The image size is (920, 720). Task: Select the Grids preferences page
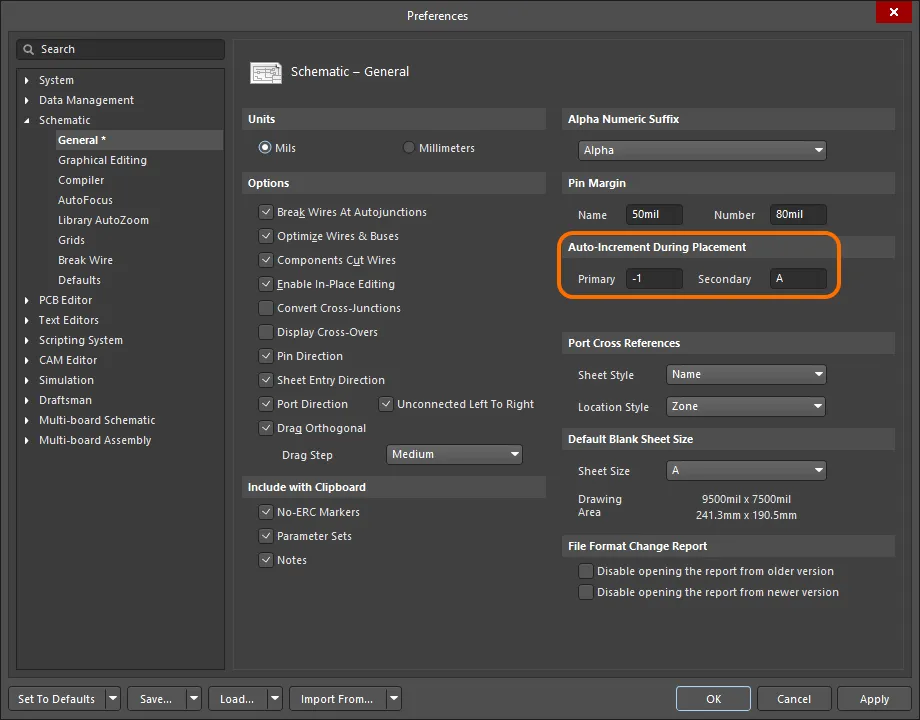(x=73, y=240)
